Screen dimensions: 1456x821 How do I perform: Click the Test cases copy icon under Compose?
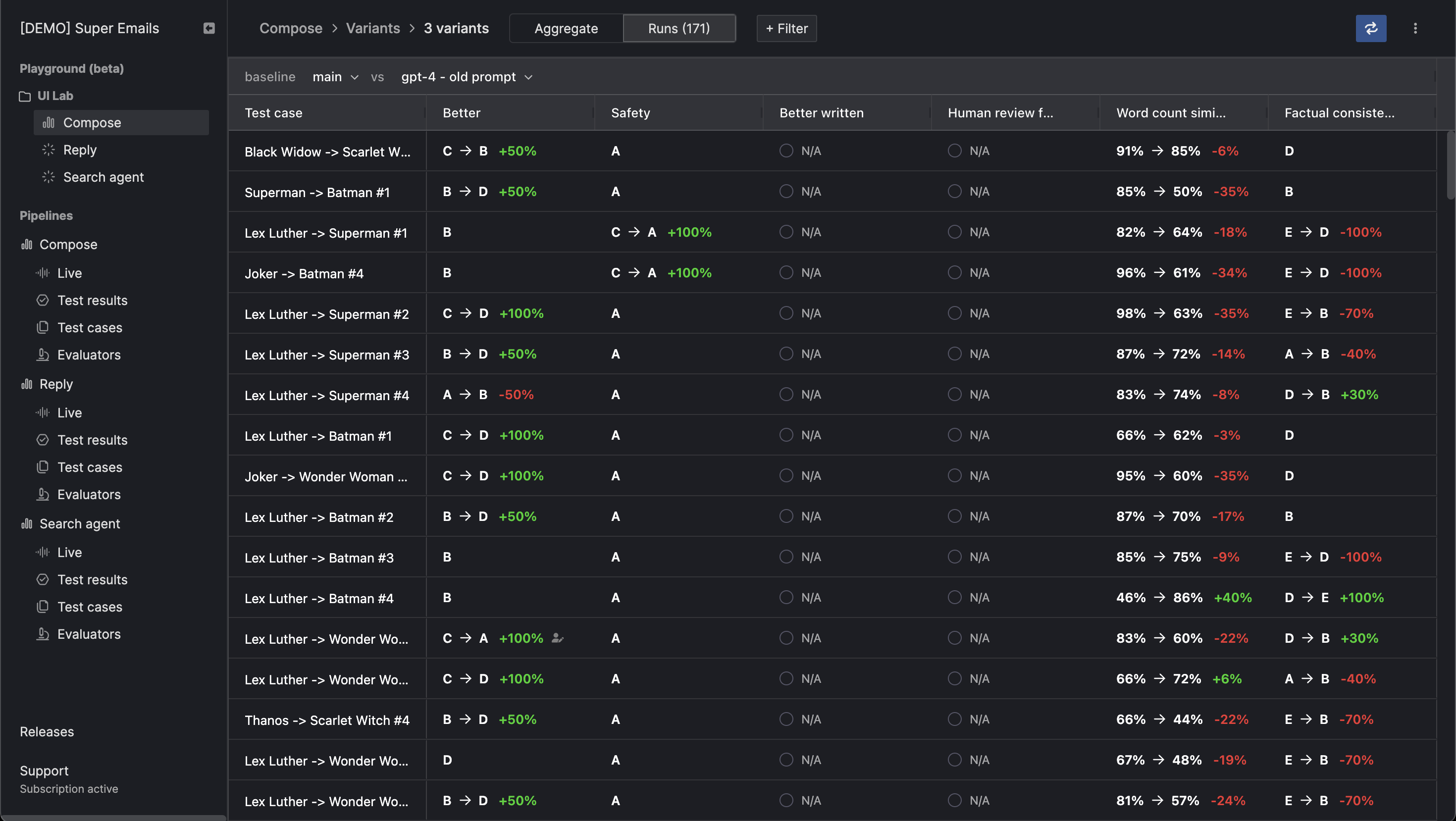[43, 327]
